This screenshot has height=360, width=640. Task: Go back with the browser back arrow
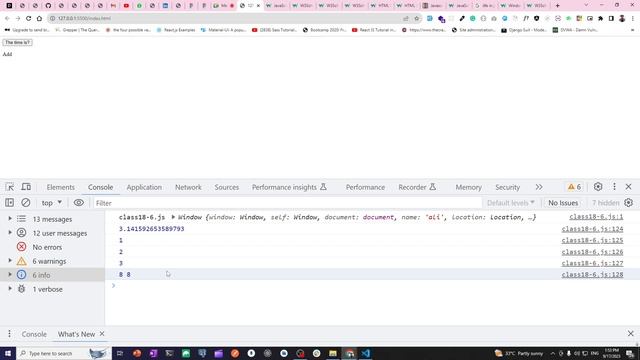click(7, 18)
